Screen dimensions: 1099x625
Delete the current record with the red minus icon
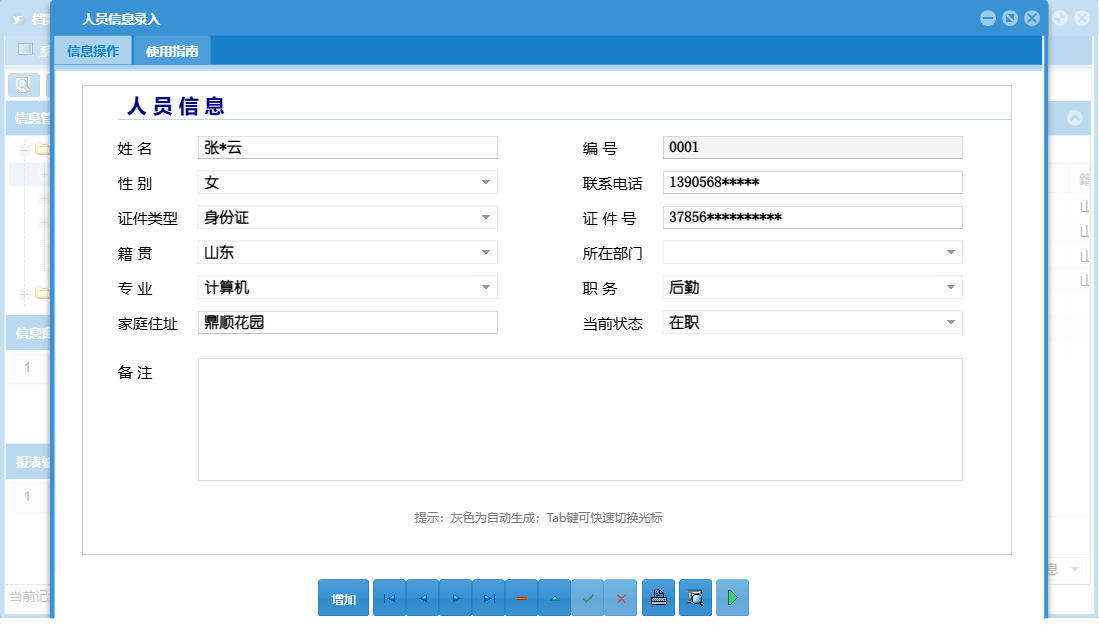tap(521, 597)
